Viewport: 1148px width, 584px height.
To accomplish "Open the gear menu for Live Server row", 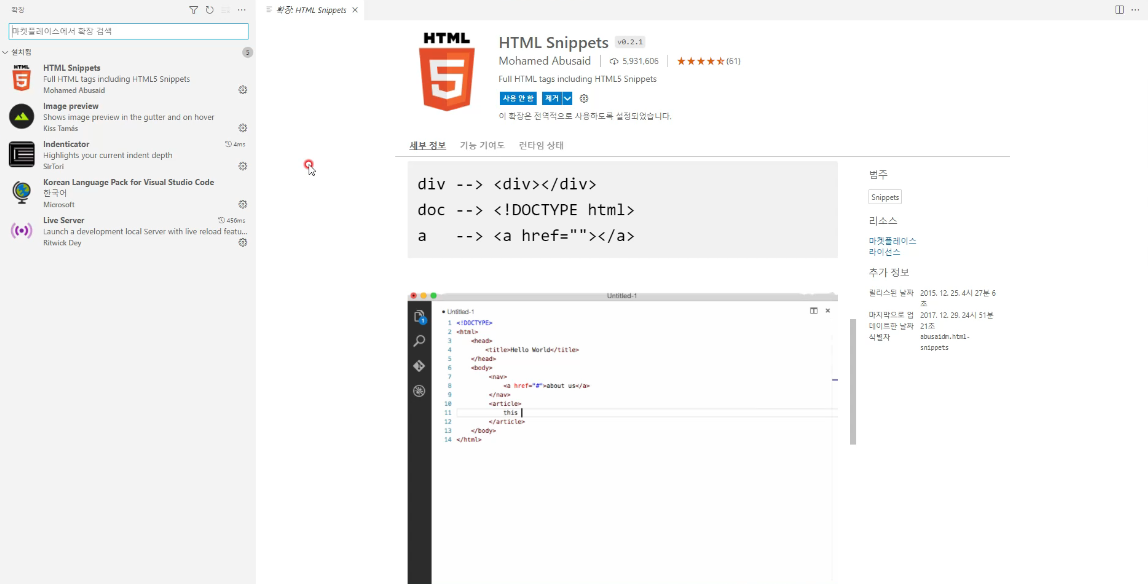I will tap(243, 242).
